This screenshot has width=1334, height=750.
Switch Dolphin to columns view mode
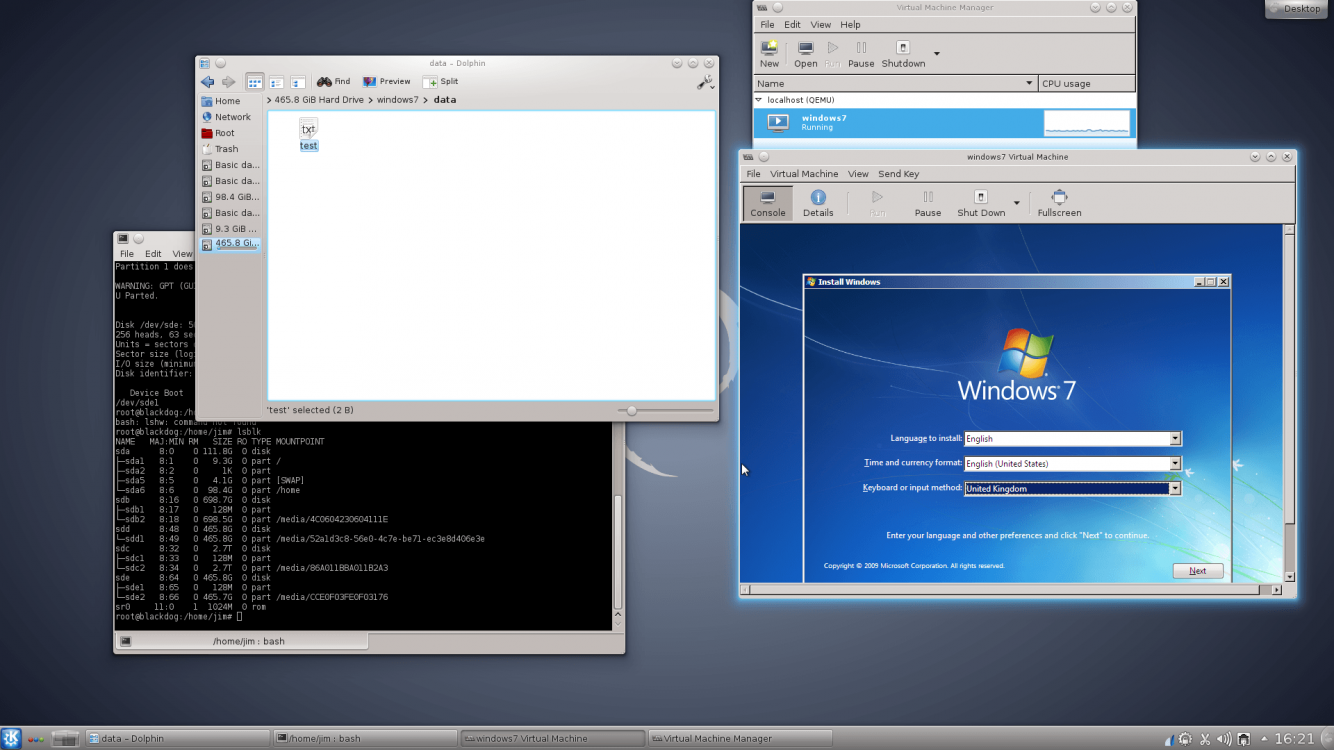coord(297,82)
